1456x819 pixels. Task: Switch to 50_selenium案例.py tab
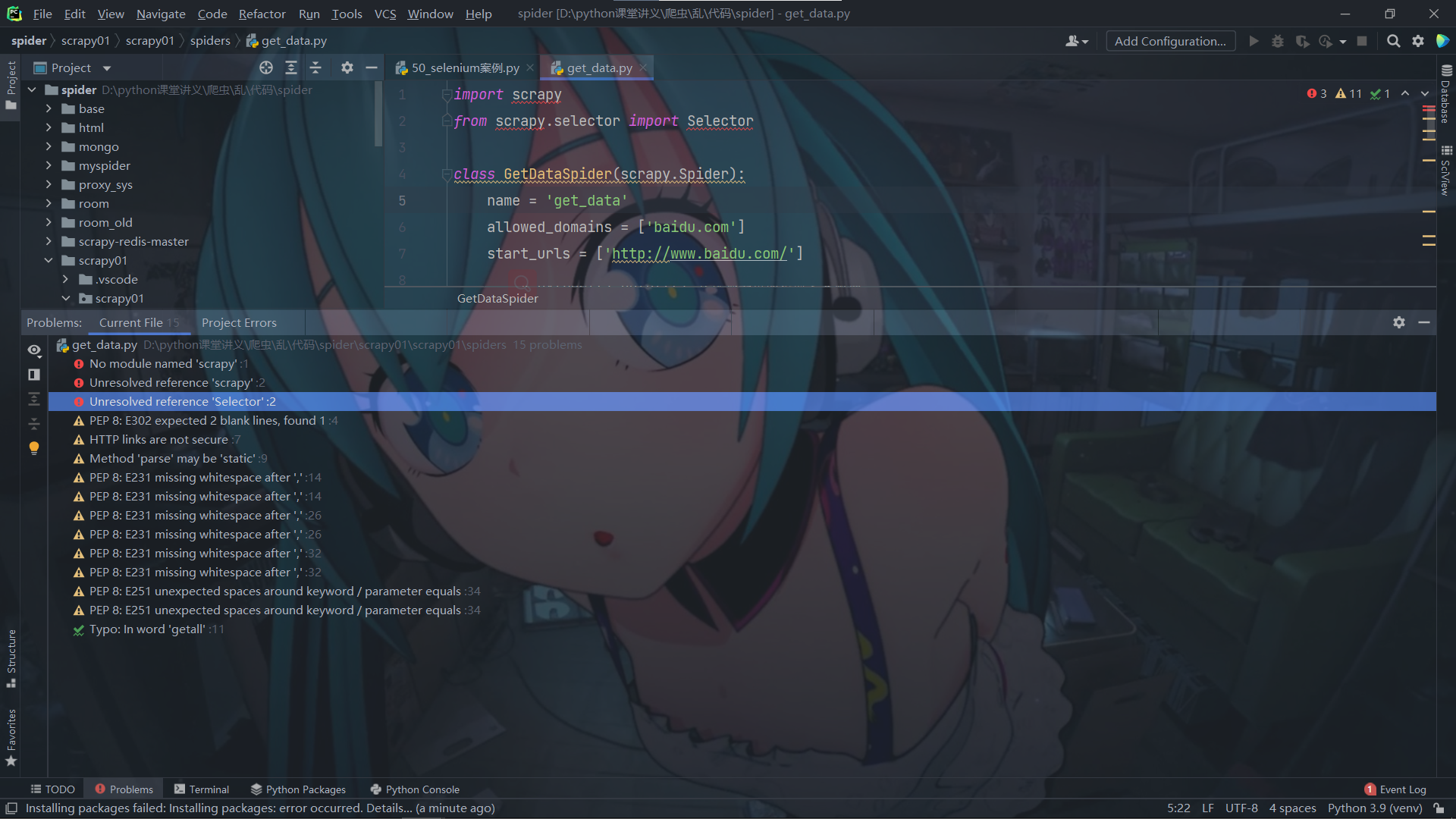point(465,68)
